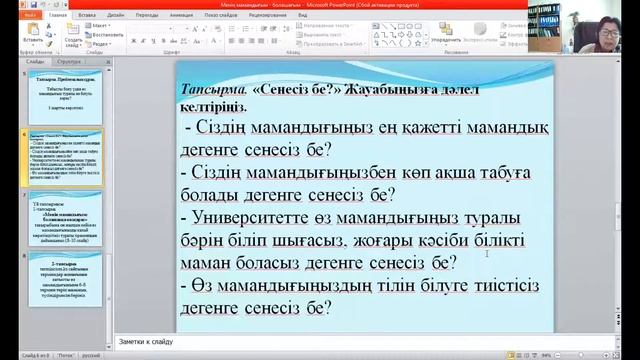The width and height of the screenshot is (640, 360).
Task: Click the zoom out minus button
Action: point(558,356)
